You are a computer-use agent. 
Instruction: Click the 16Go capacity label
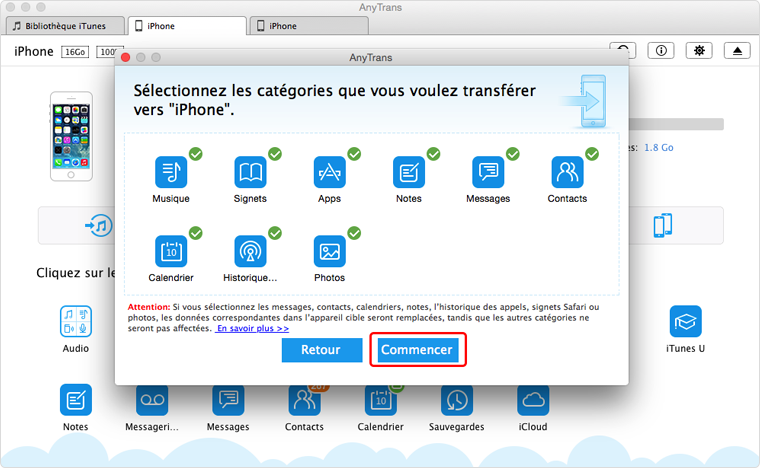click(x=75, y=52)
